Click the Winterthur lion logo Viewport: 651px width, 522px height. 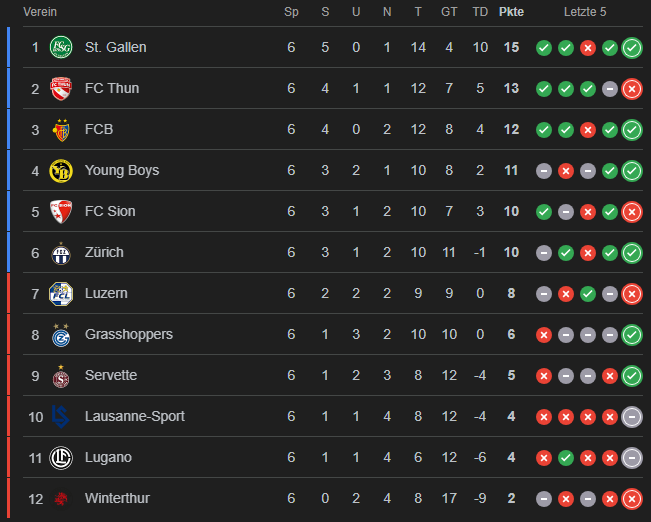point(62,498)
